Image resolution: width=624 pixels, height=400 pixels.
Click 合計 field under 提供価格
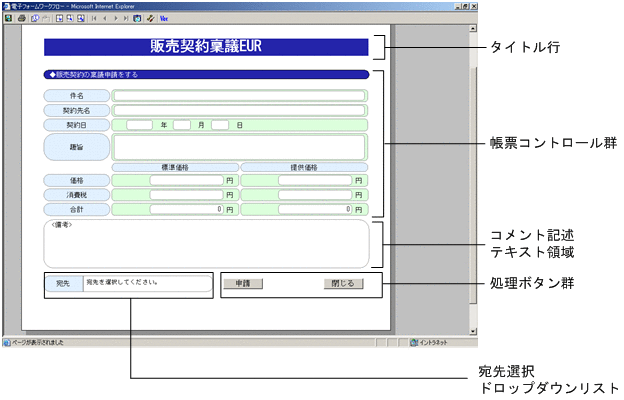click(x=315, y=209)
